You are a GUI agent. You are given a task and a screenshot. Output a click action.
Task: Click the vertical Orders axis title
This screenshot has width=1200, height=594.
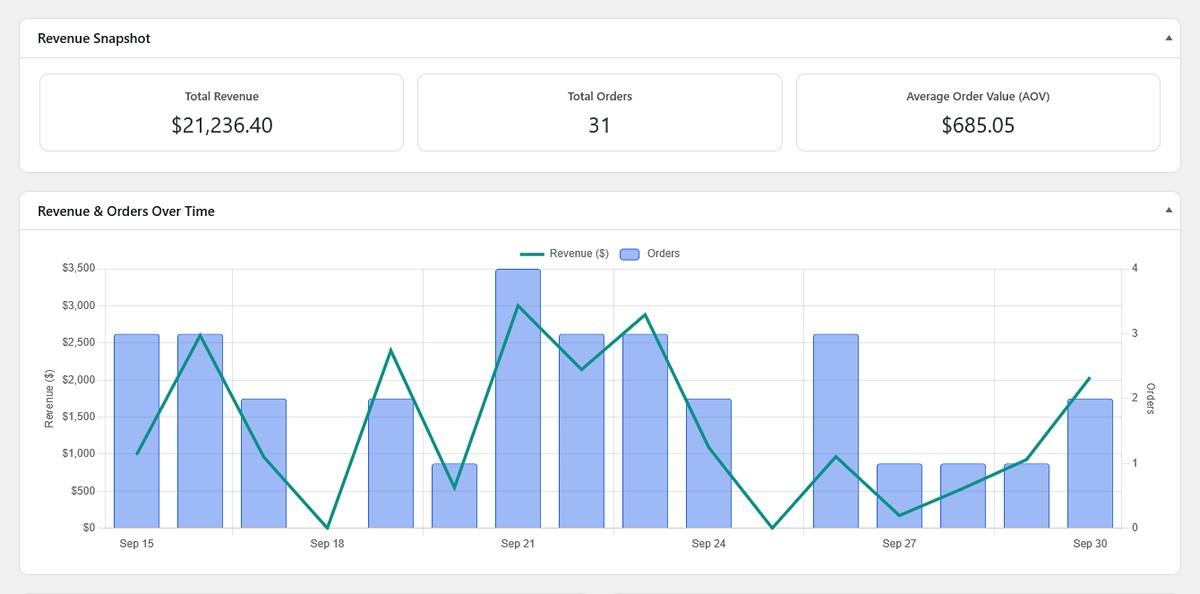pyautogui.click(x=1151, y=399)
